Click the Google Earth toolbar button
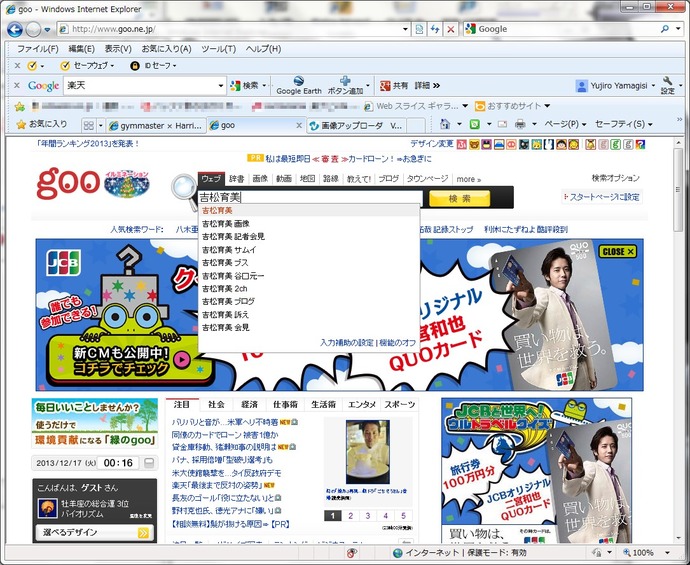Screen dimensions: 690x565 pos(299,85)
